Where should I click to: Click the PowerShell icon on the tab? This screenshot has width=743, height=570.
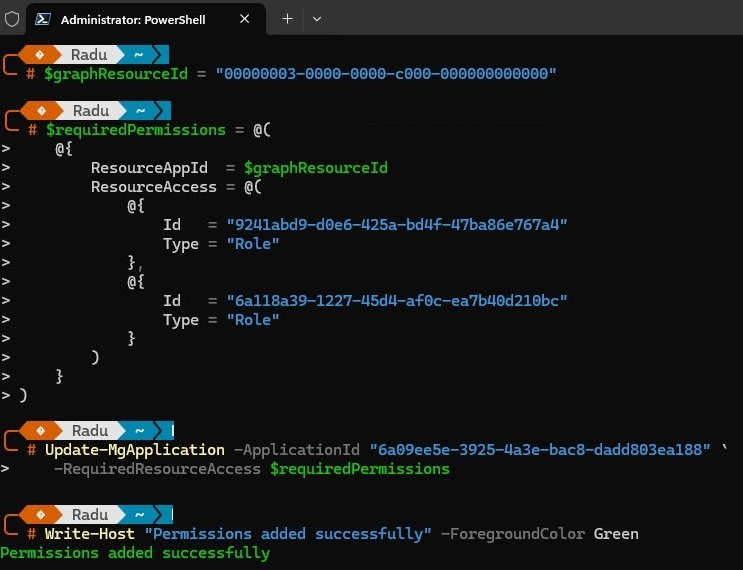[x=43, y=19]
